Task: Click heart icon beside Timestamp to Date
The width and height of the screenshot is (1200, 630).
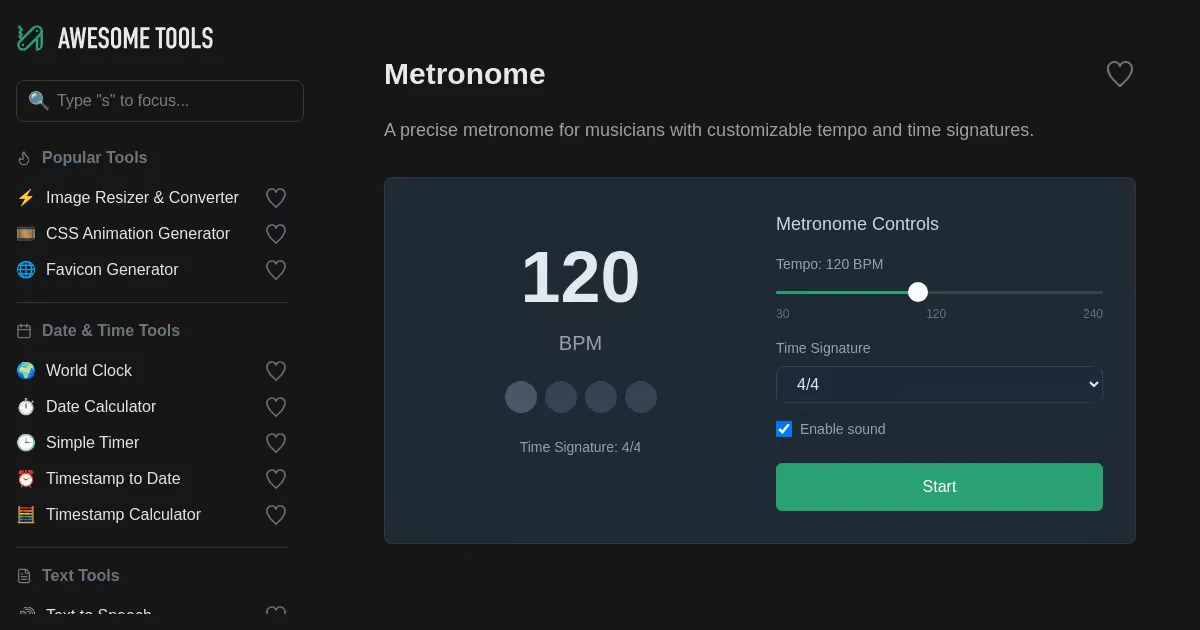Action: (x=276, y=479)
